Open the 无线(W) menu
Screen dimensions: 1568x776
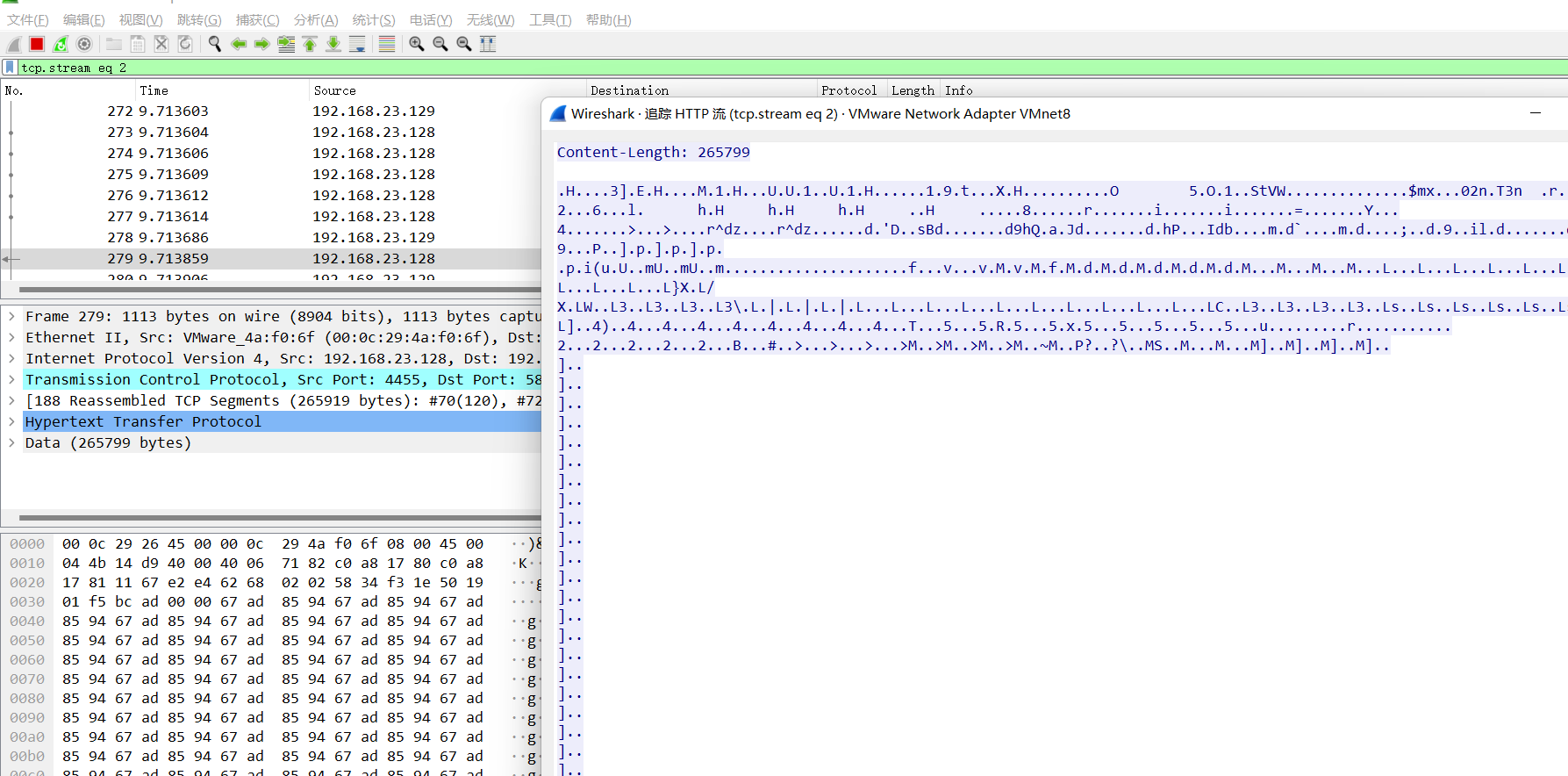click(x=490, y=19)
